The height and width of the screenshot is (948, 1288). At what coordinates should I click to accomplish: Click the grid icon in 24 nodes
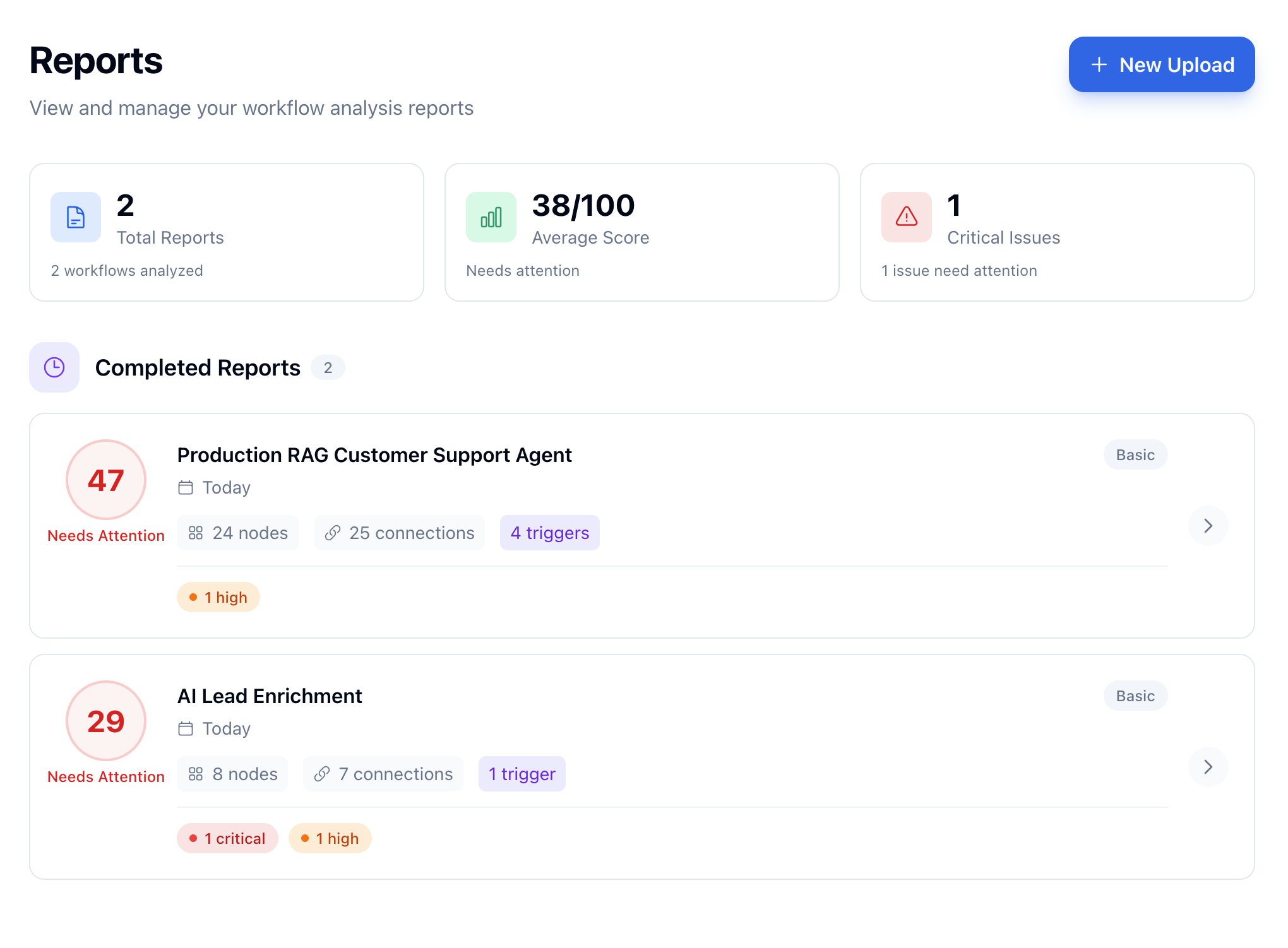point(196,533)
